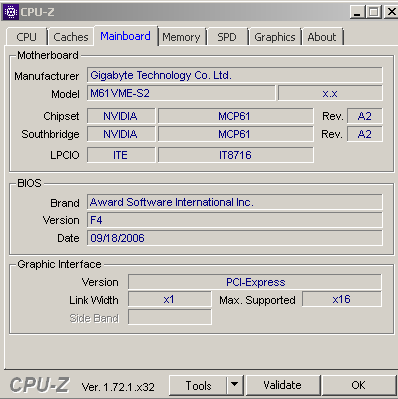Screen dimensions: 398x399
Task: Click the LPCIO vendor ITE field
Action: point(121,155)
